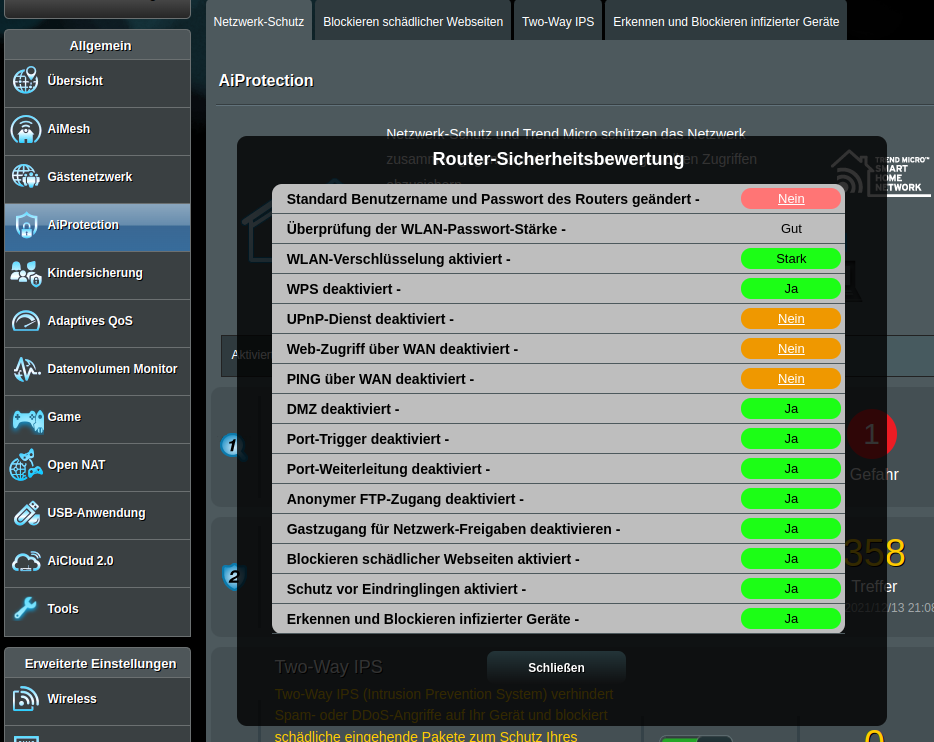Click Nein link for PING über WAN

791,379
